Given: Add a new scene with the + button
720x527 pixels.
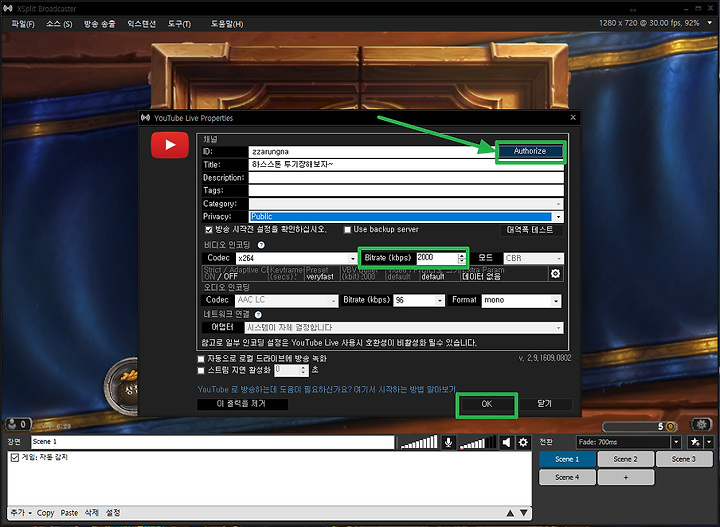Looking at the screenshot, I should coord(625,477).
